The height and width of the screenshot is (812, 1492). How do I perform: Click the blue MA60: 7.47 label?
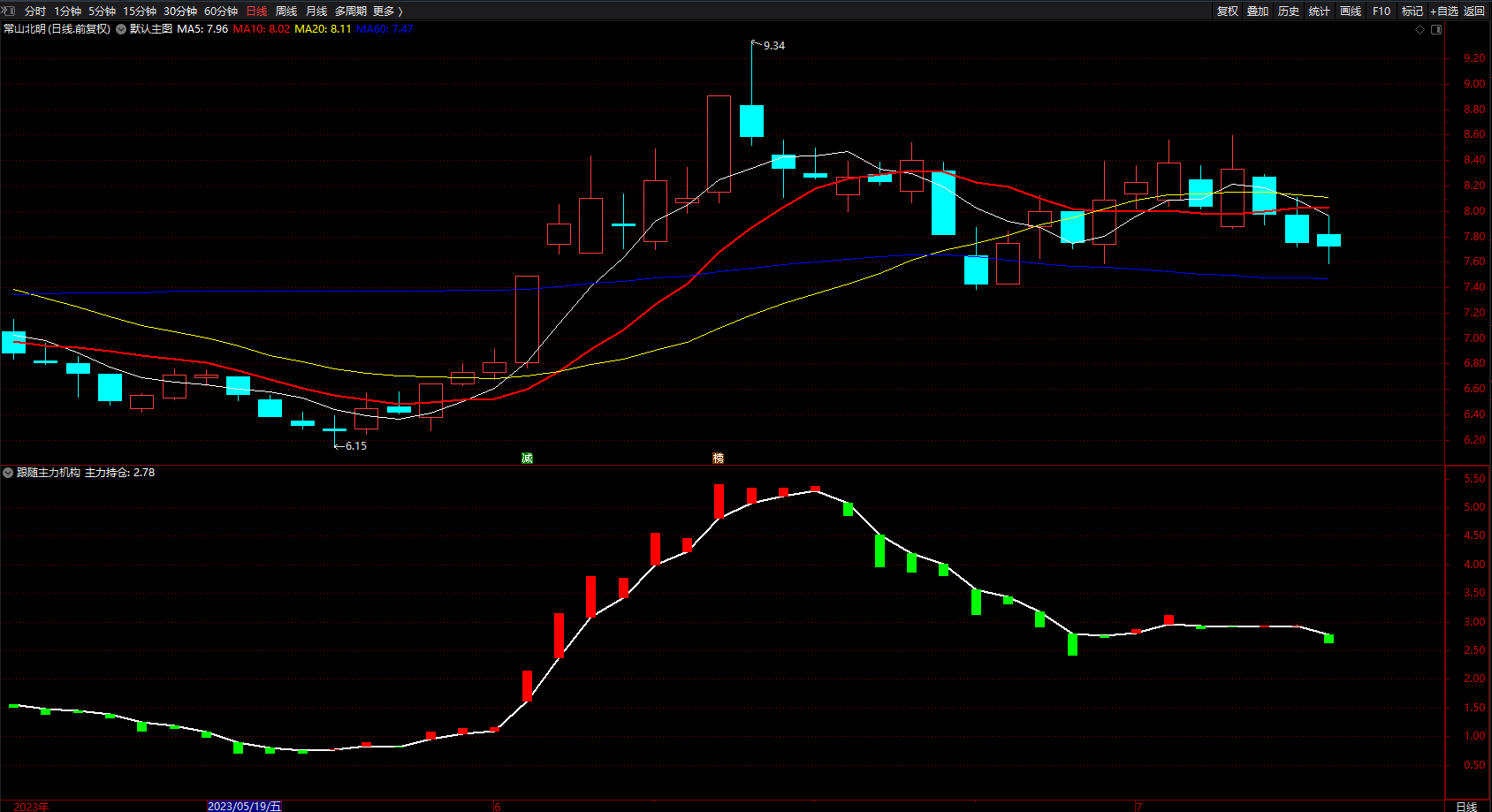pos(384,29)
